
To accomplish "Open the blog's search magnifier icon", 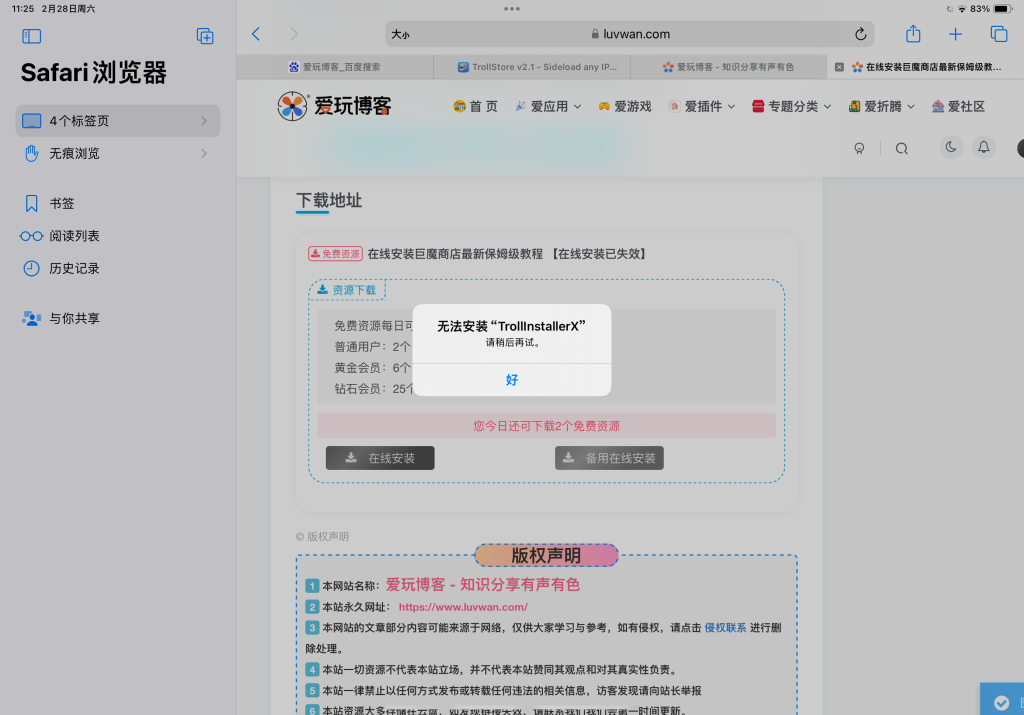I will pos(901,147).
